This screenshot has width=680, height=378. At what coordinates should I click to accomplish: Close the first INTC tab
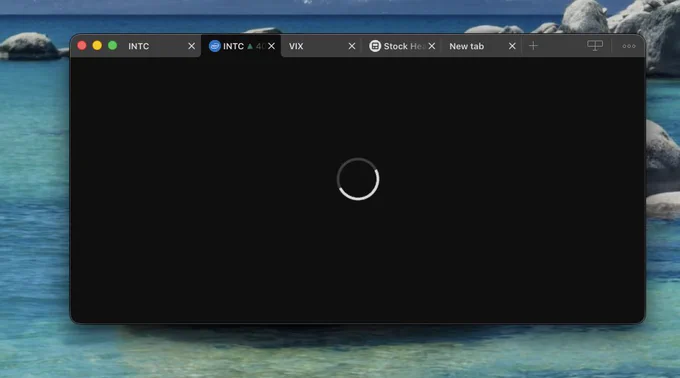(x=191, y=46)
